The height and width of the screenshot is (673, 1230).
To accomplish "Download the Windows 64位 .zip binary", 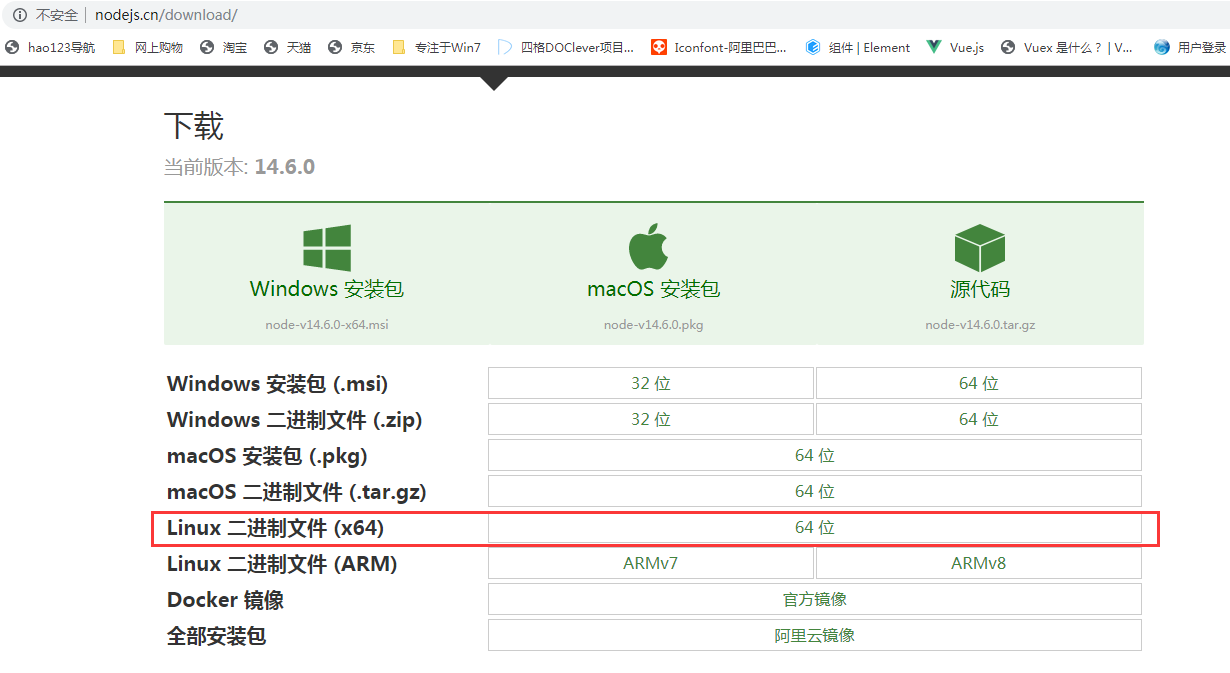I will (x=978, y=419).
